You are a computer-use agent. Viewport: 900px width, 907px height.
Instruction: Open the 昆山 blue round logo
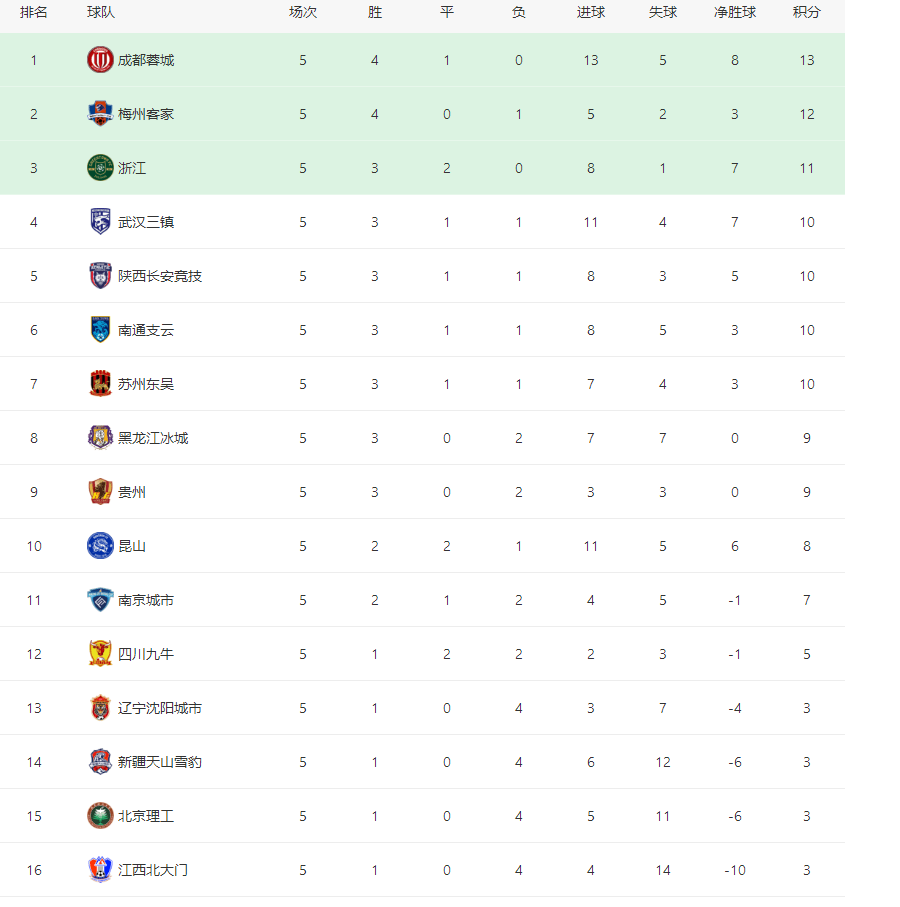tap(100, 545)
